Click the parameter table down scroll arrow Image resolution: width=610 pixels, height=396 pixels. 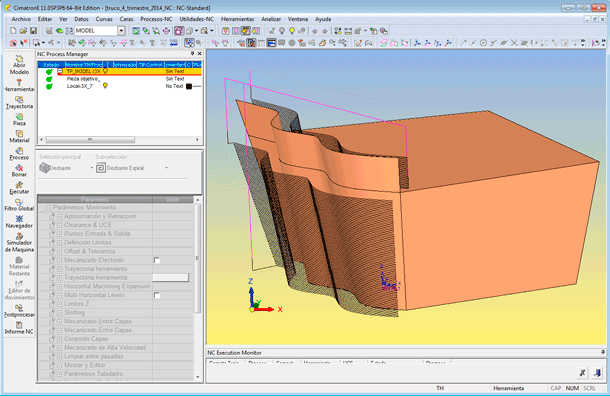[198, 377]
